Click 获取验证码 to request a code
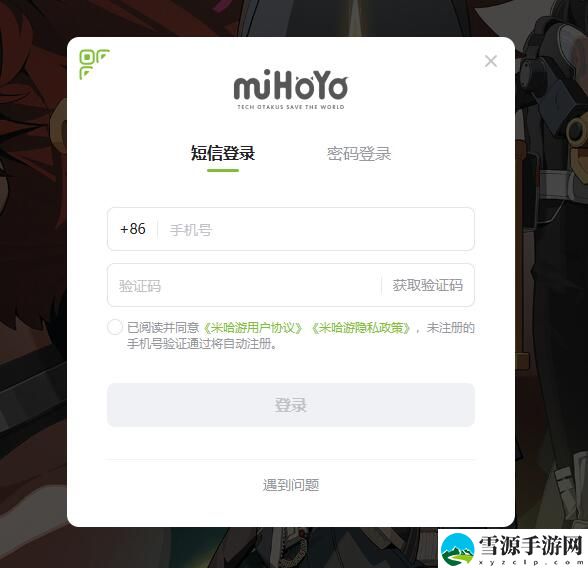 click(428, 285)
